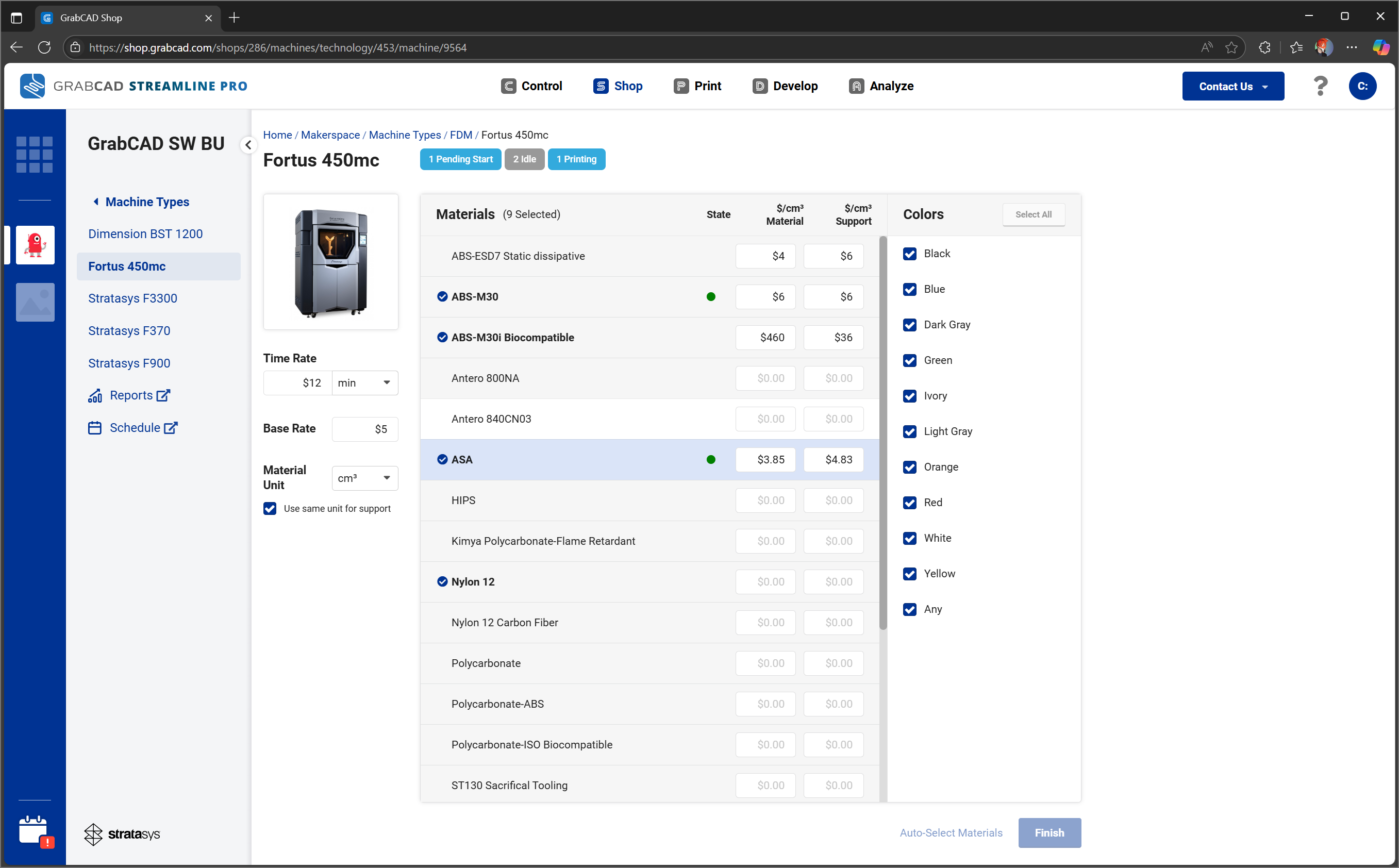
Task: Open the Print navigation item
Action: coord(697,86)
